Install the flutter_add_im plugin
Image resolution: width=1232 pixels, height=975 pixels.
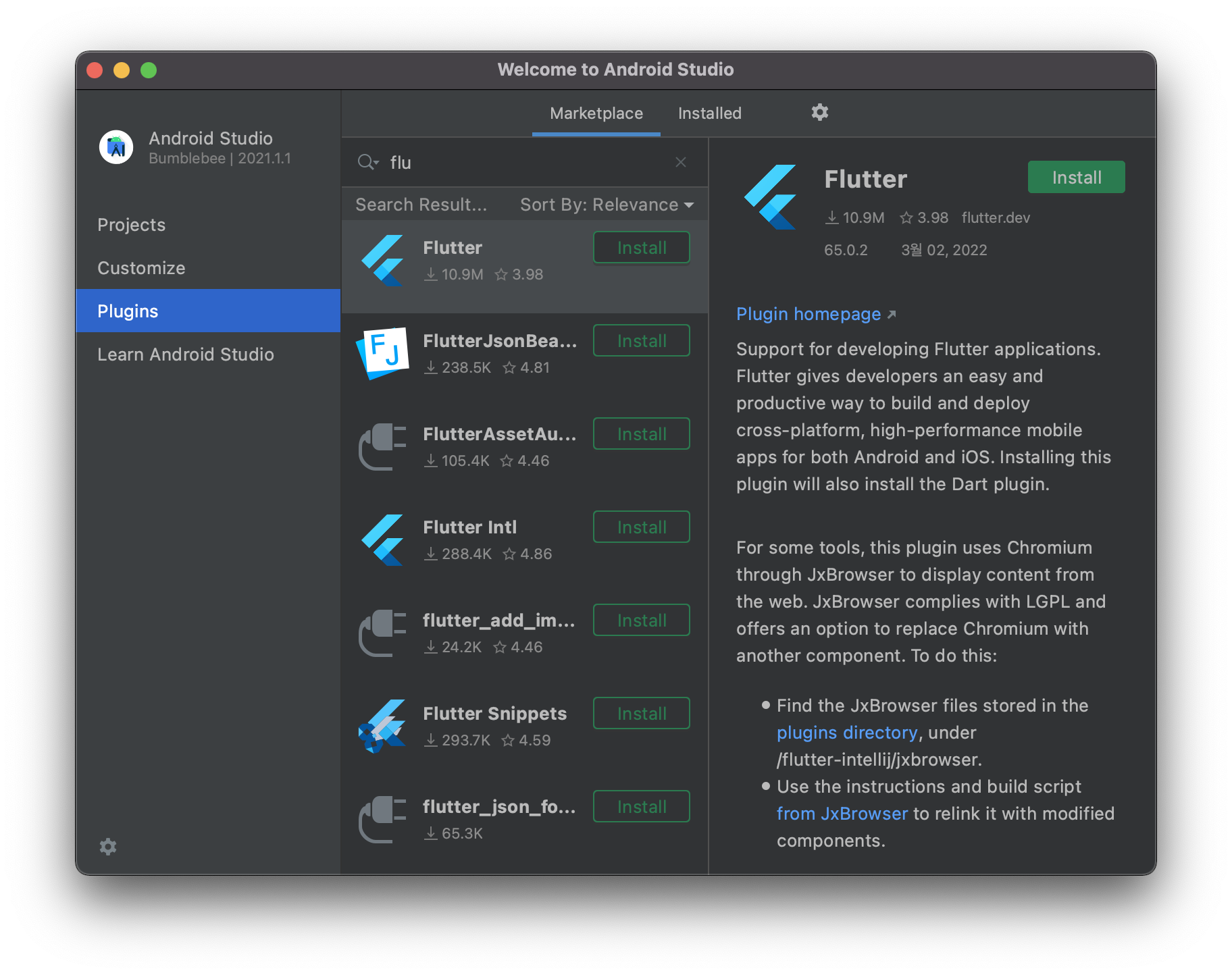coord(642,621)
